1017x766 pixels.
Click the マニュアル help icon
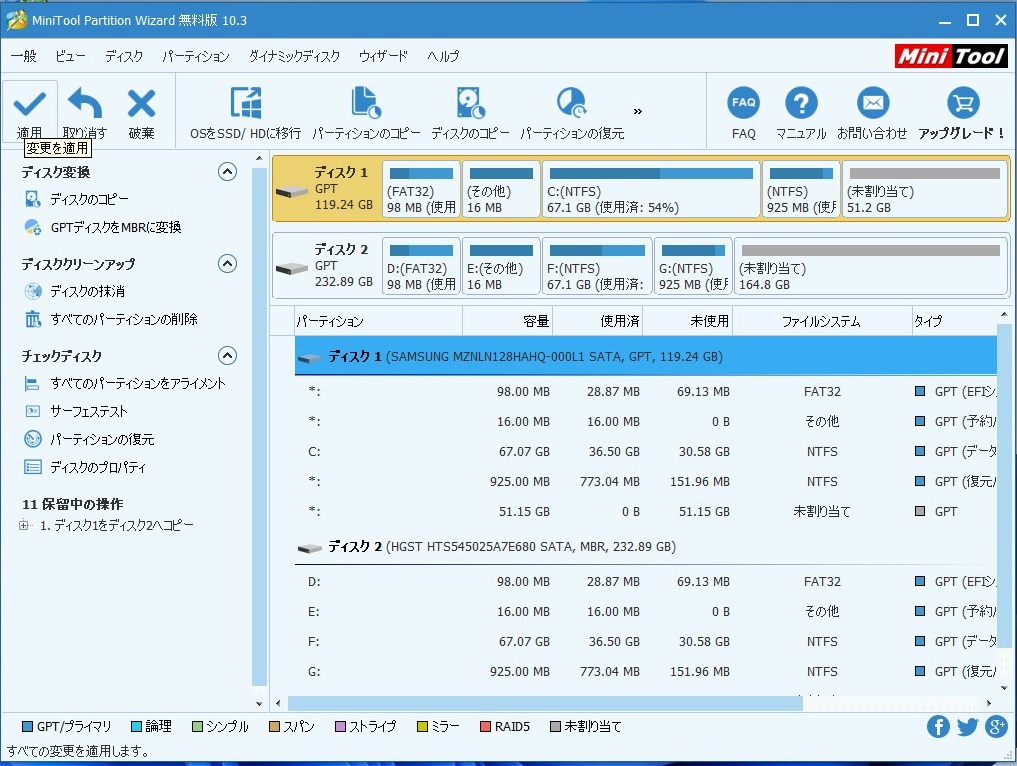801,103
